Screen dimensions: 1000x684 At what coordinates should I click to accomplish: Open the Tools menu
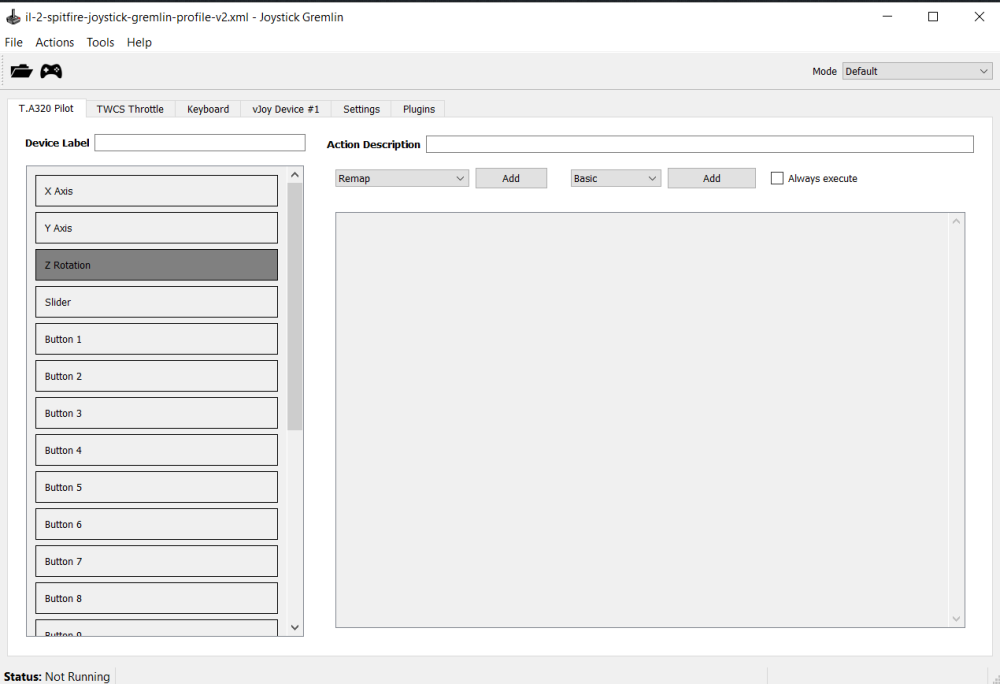(x=100, y=42)
